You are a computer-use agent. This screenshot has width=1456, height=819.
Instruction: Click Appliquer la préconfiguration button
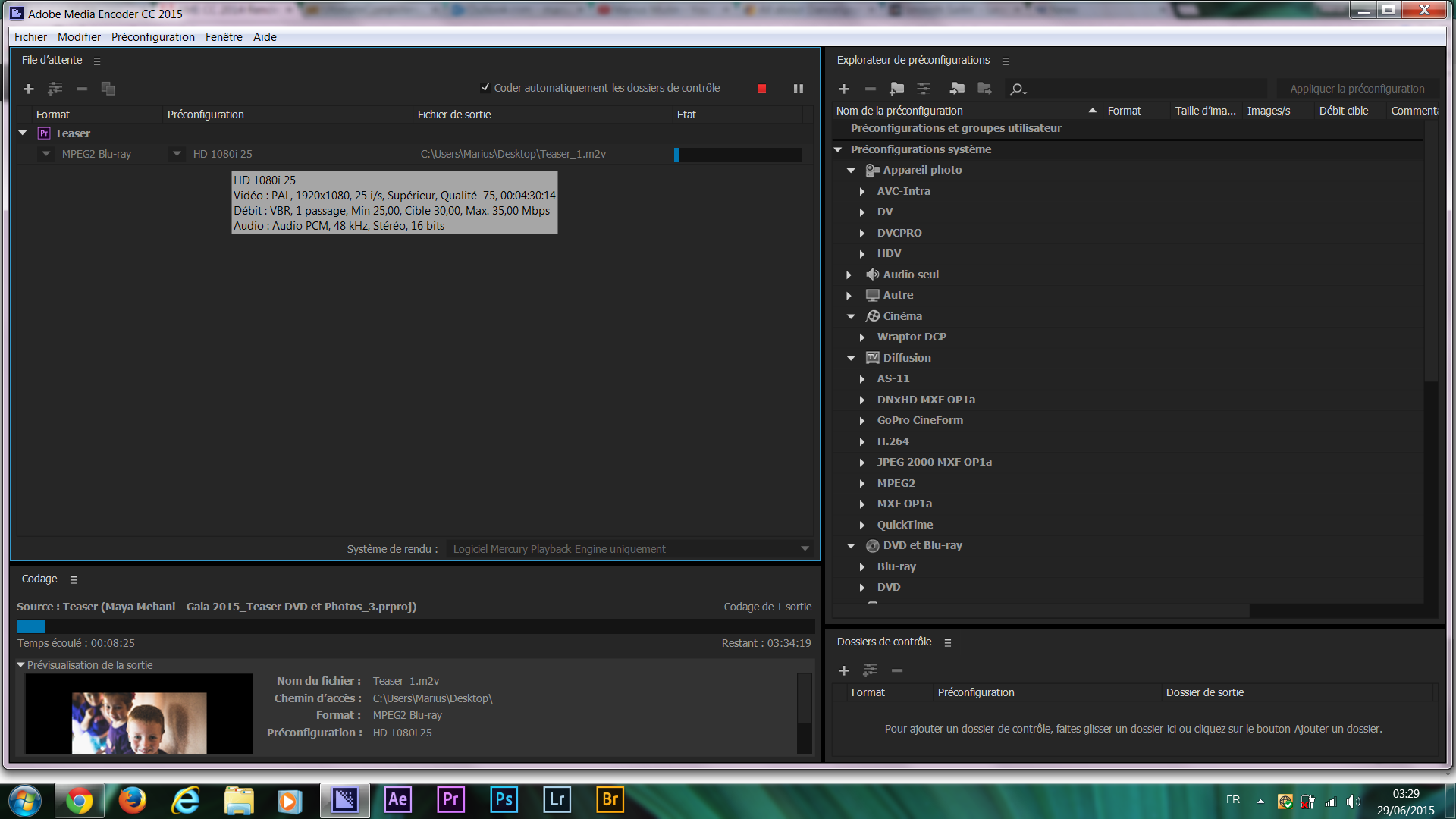(1357, 88)
